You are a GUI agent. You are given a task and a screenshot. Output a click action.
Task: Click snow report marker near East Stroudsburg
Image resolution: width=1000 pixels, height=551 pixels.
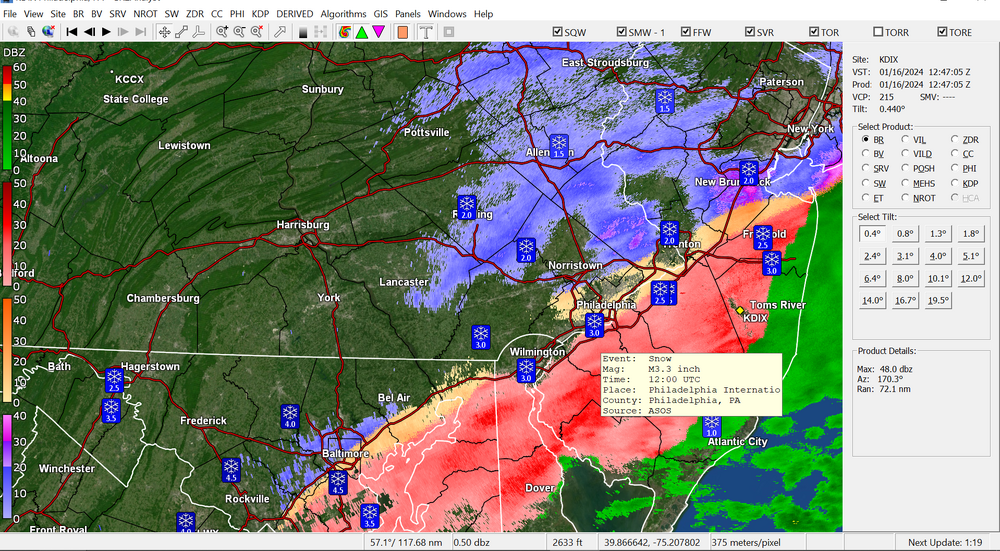click(665, 101)
